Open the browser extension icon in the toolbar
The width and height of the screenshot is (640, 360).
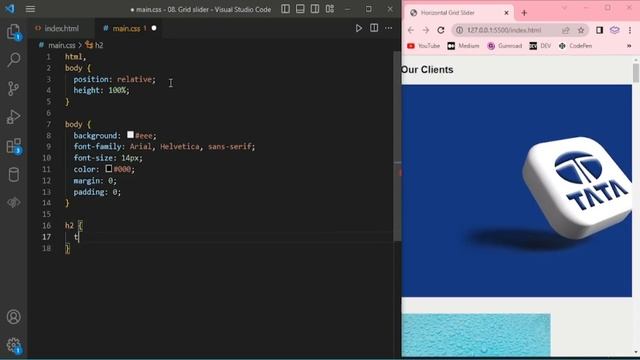[615, 30]
